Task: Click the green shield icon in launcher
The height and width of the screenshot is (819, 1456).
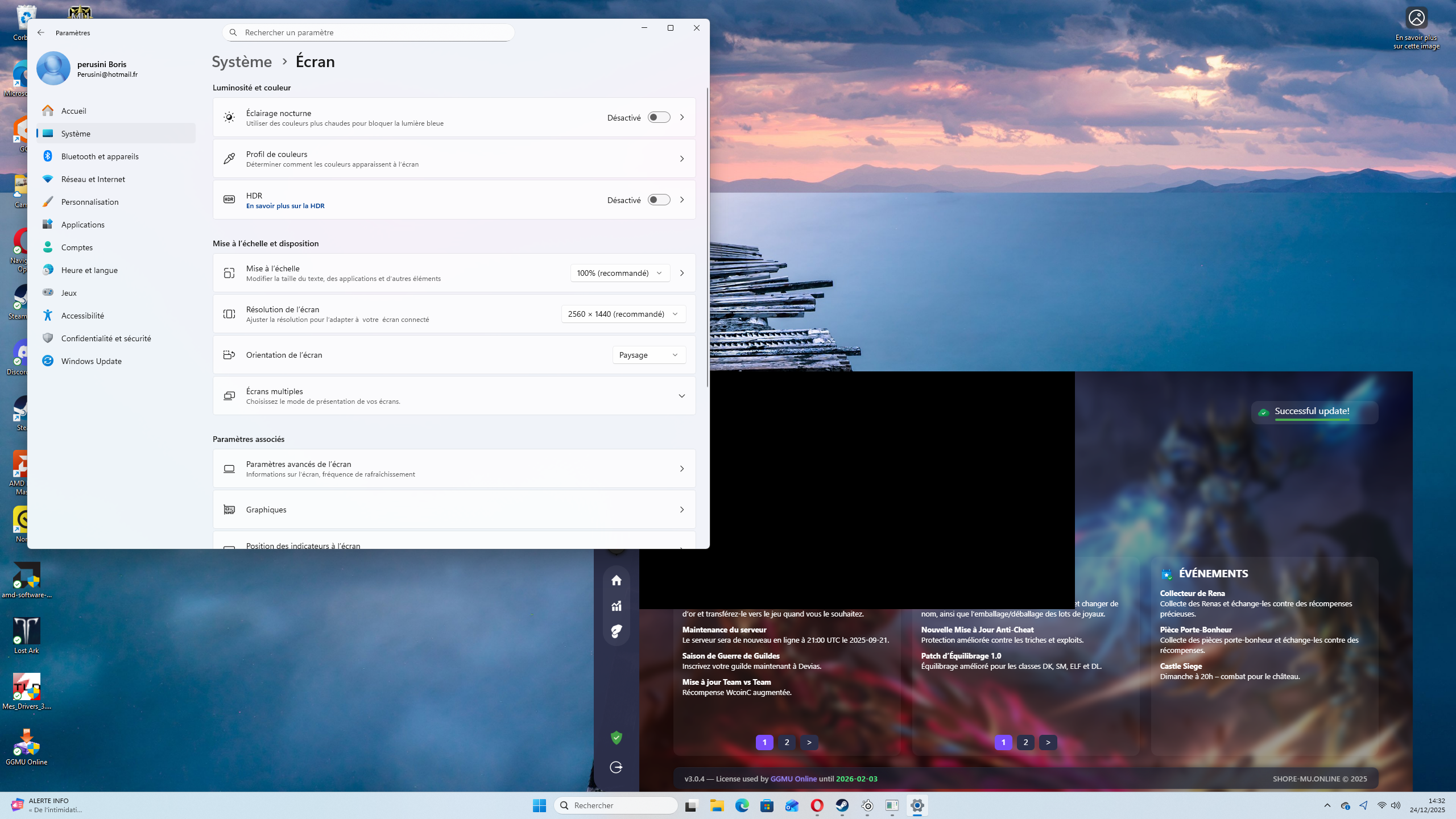Action: click(x=616, y=738)
